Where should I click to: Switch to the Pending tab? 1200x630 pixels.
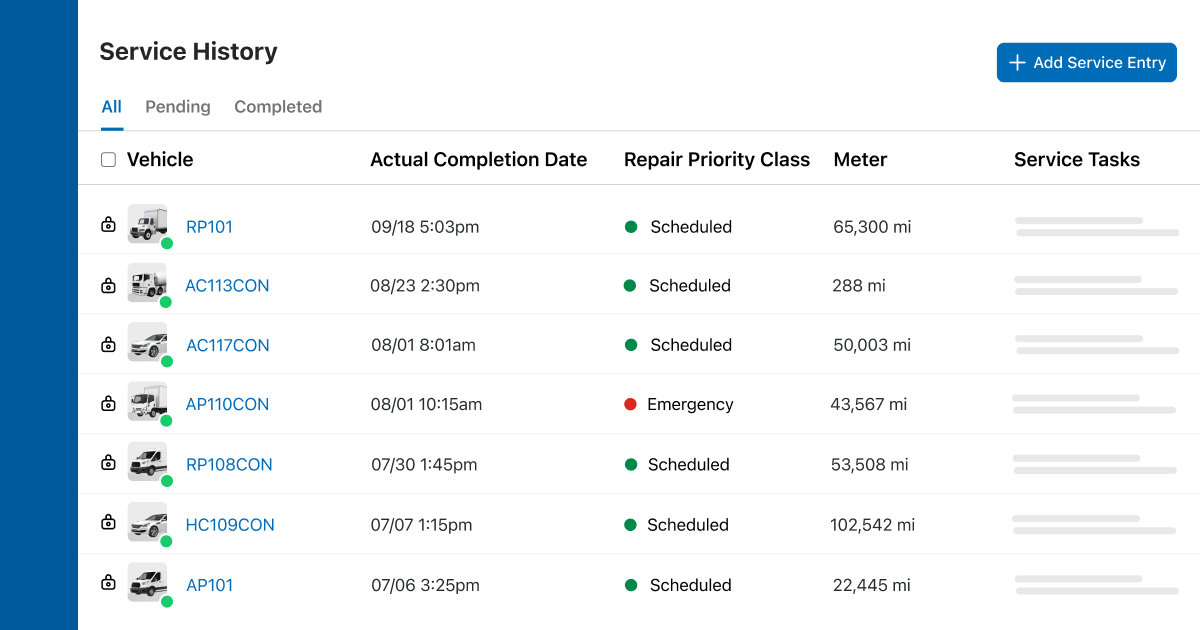click(178, 107)
